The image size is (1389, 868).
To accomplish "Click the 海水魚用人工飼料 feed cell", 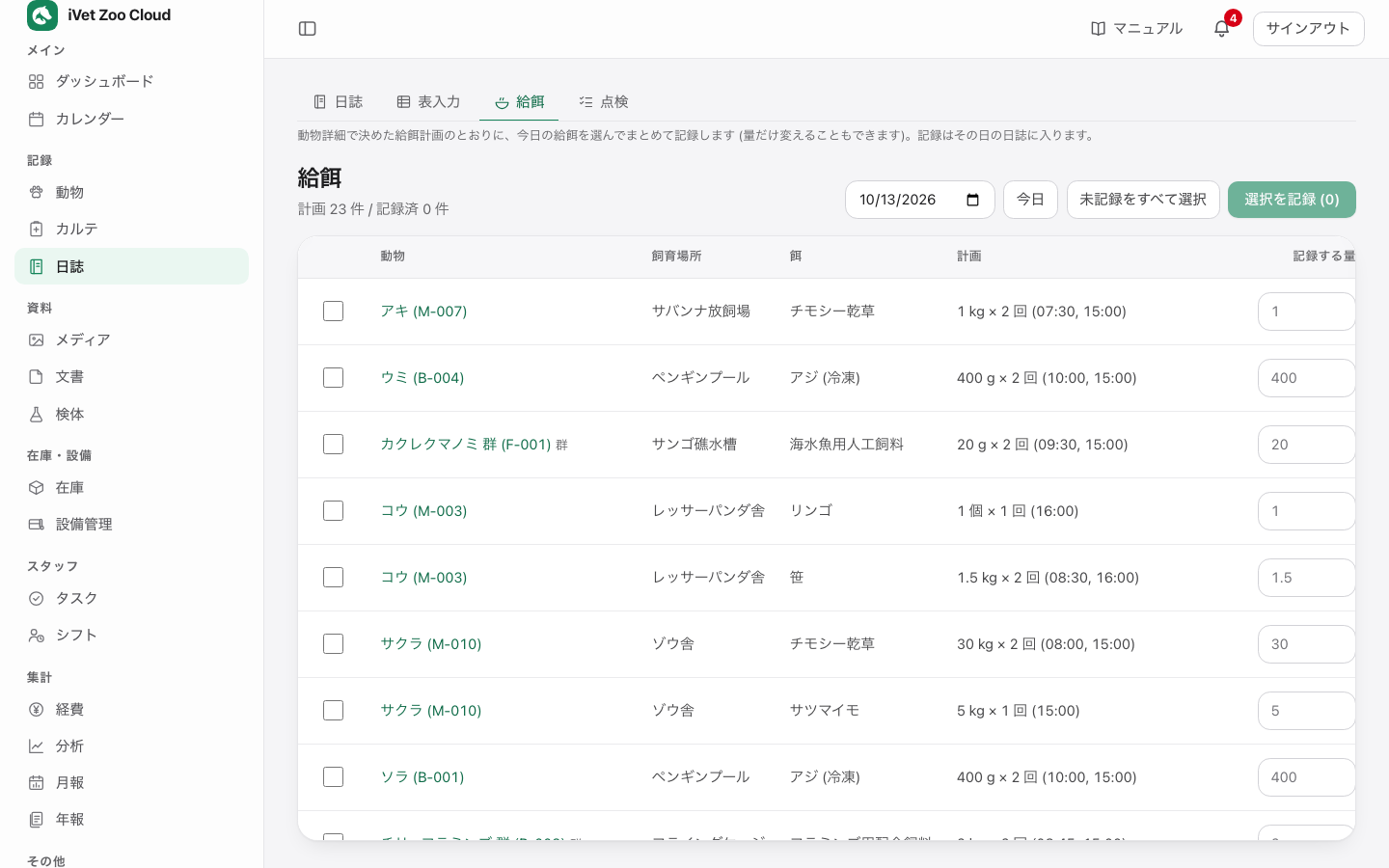I will 847,444.
